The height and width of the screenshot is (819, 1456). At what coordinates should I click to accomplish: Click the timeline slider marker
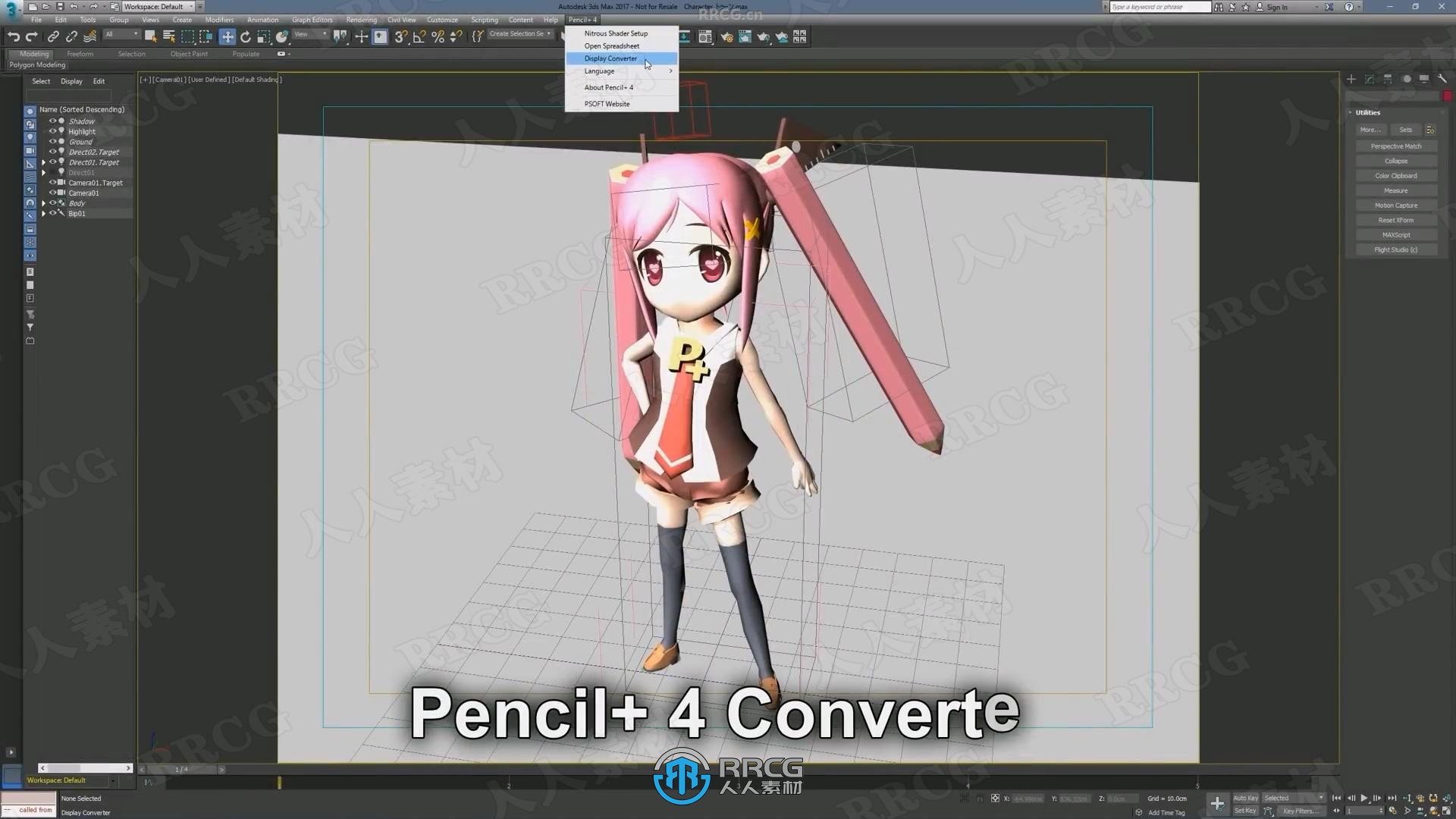[x=279, y=783]
